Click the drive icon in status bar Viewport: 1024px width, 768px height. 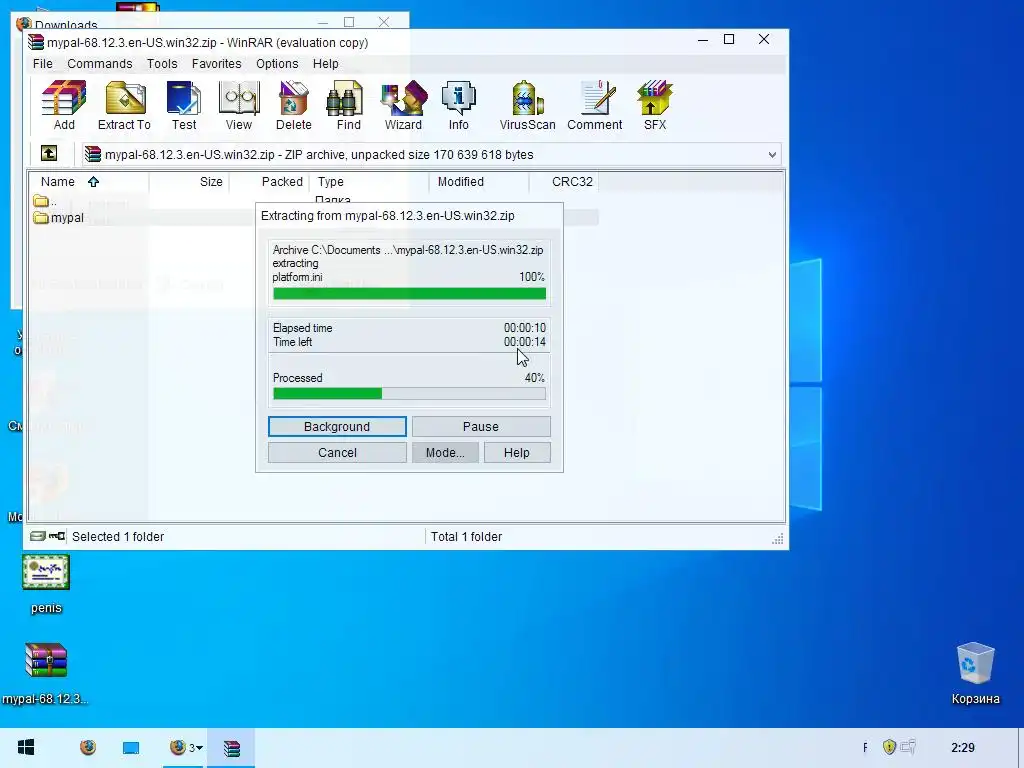coord(38,536)
